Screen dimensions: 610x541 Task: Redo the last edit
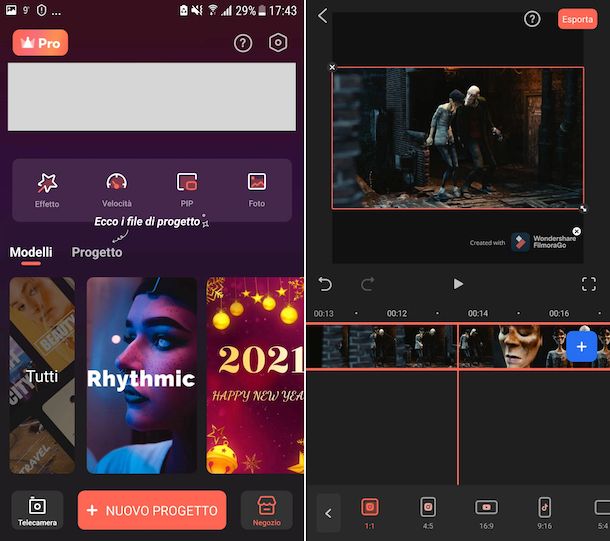[368, 284]
